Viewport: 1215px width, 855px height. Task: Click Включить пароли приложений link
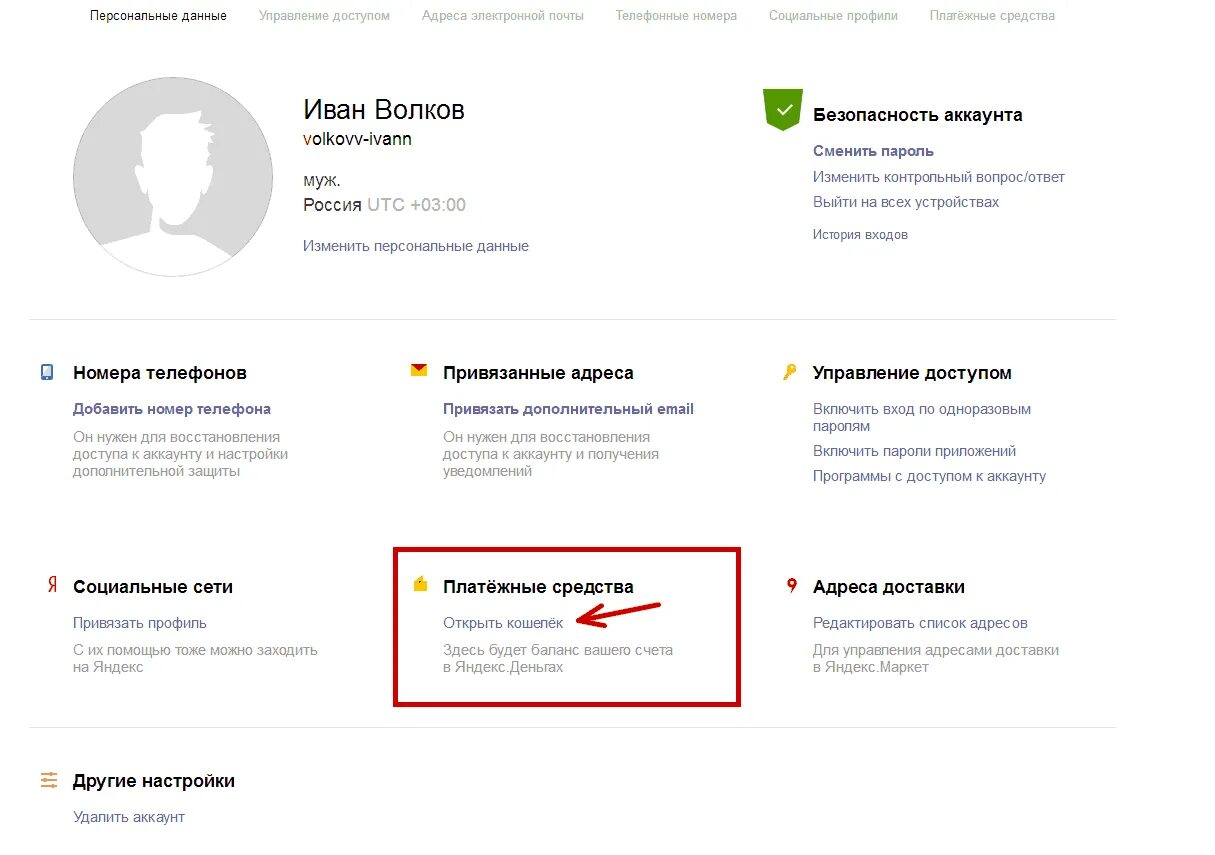[914, 451]
